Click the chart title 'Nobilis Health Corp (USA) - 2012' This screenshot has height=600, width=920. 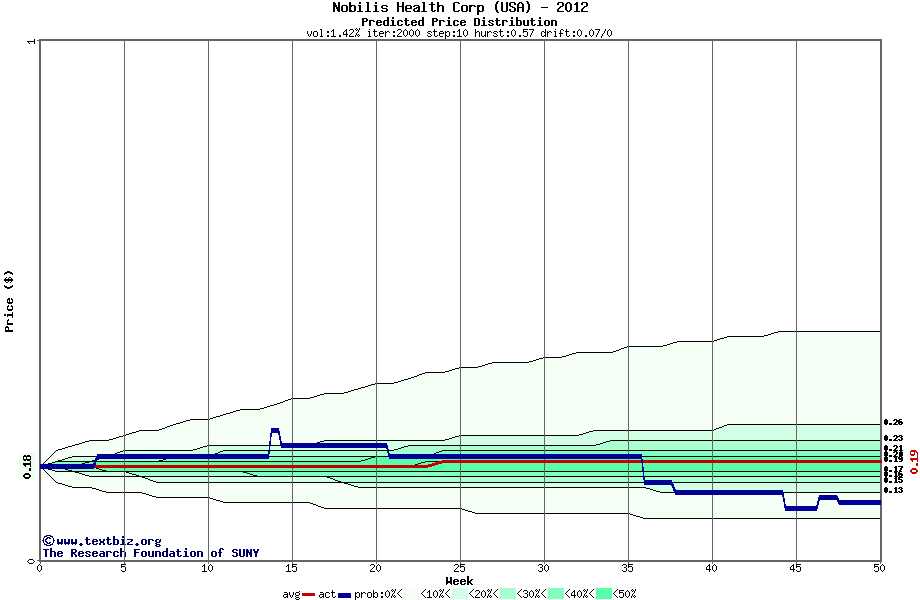click(x=460, y=8)
